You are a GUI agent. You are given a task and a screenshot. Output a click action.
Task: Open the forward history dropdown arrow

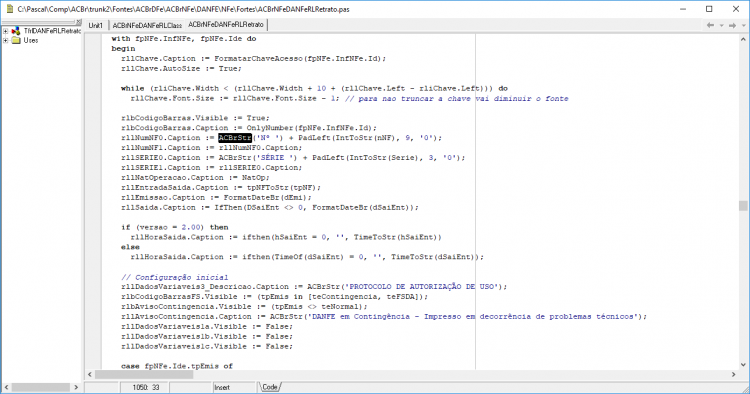pos(743,25)
